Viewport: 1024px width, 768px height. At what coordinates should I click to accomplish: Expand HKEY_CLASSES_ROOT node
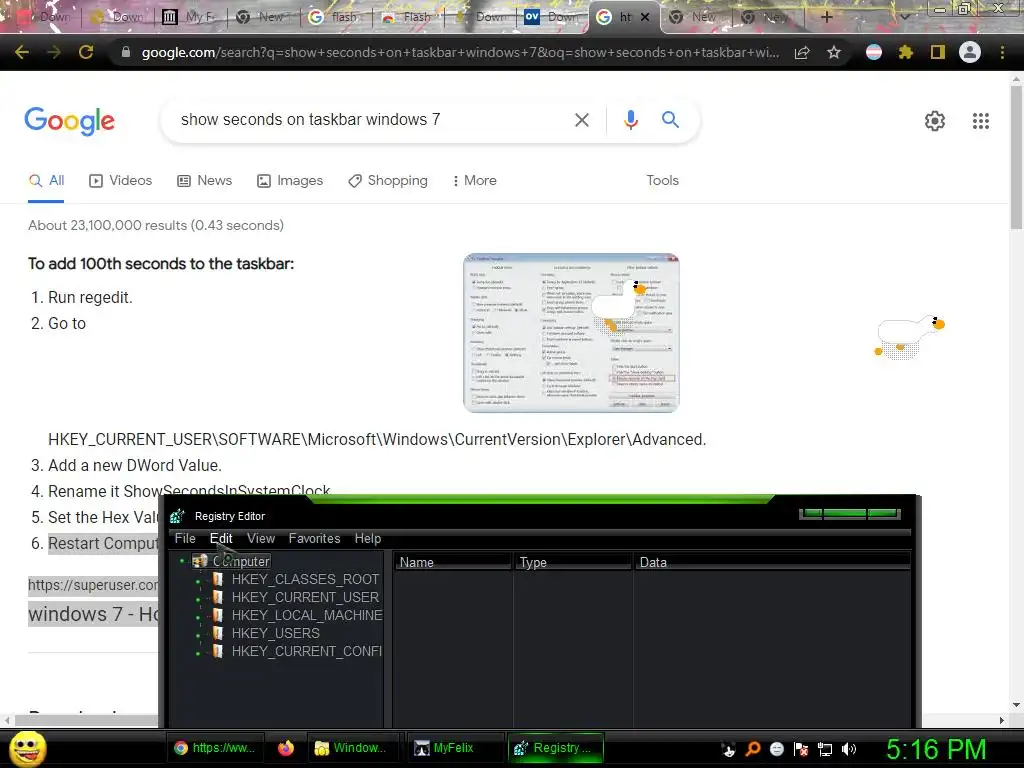pyautogui.click(x=198, y=579)
